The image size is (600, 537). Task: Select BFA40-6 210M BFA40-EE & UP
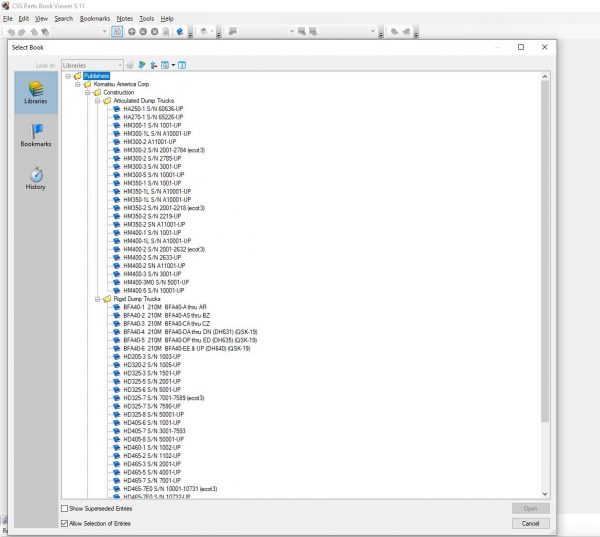(x=187, y=348)
